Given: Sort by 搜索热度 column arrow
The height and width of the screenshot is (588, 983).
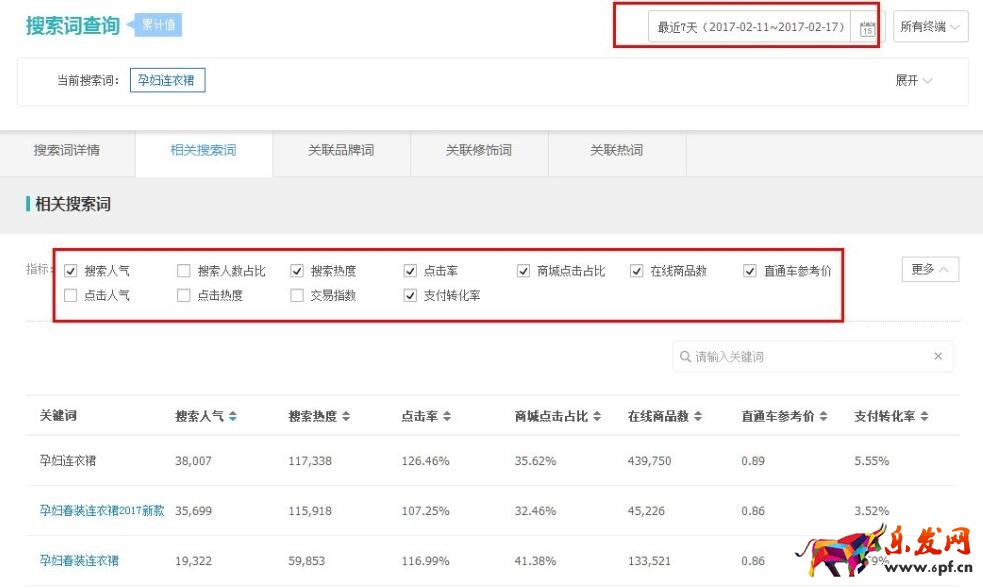Looking at the screenshot, I should tap(346, 417).
